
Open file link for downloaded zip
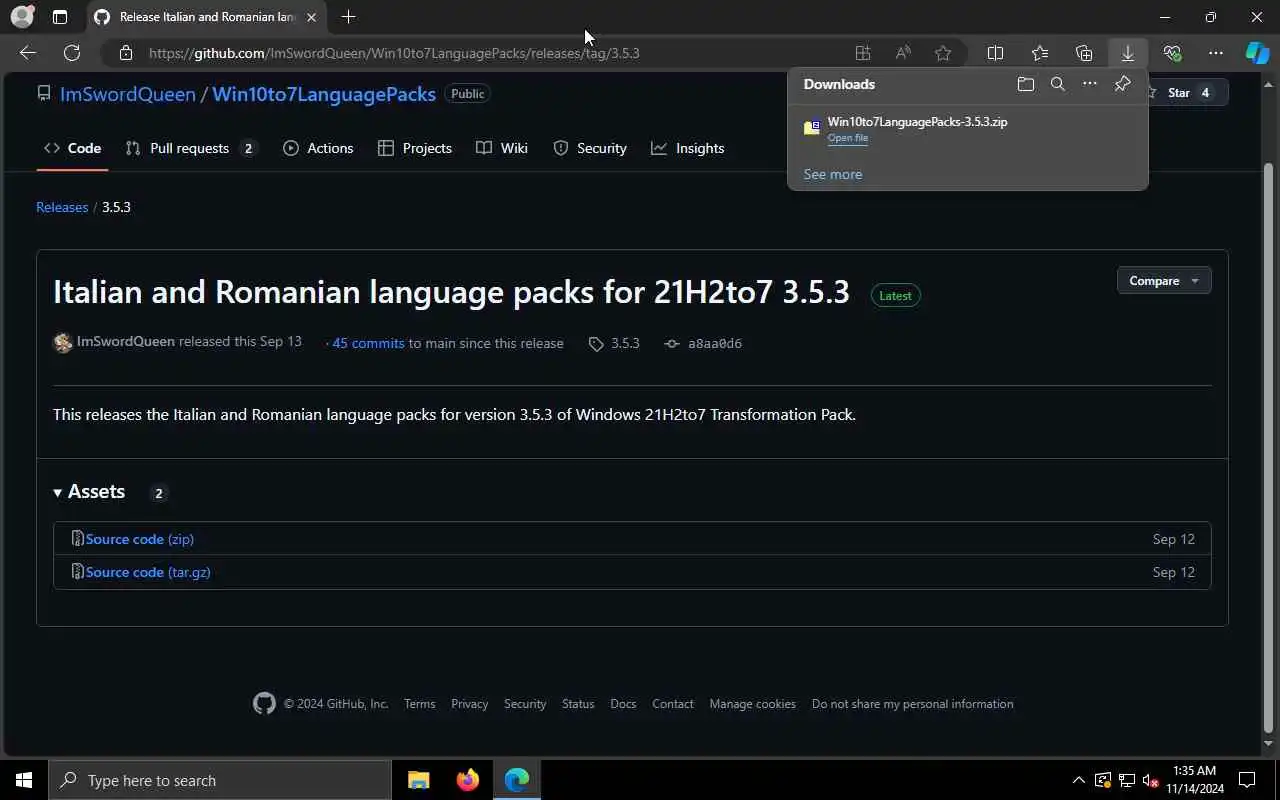pyautogui.click(x=847, y=138)
